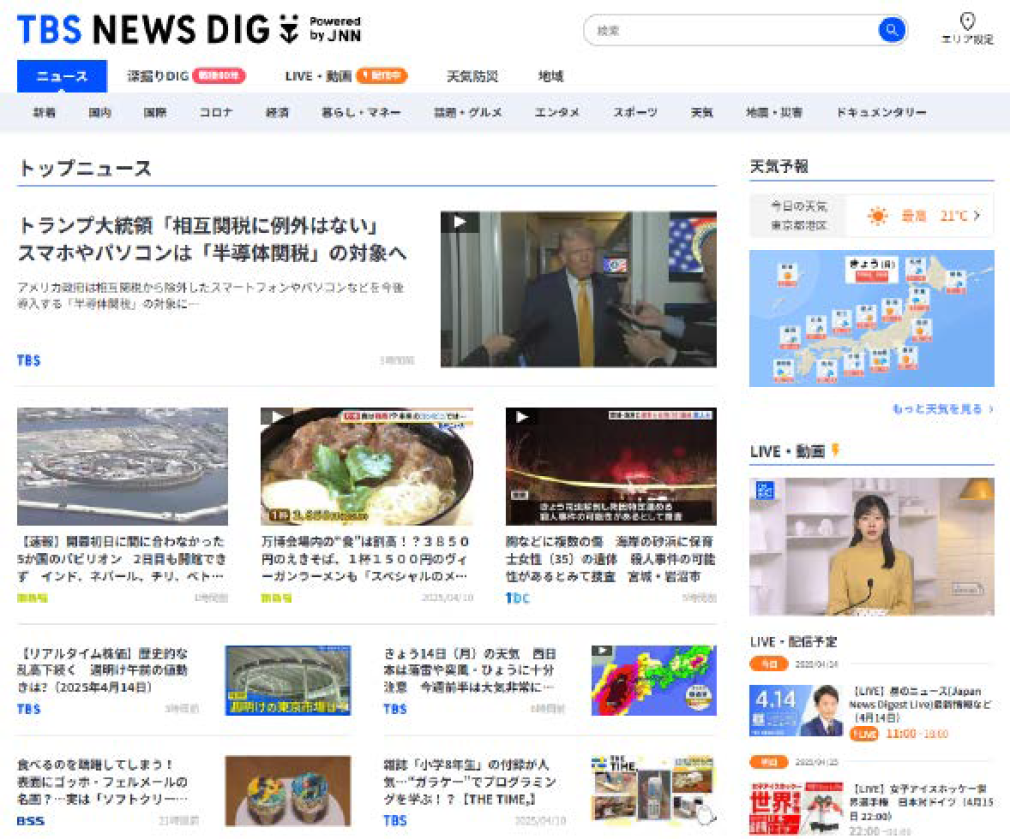Click the BSS source logo
This screenshot has height=839, width=1010.
[30, 821]
